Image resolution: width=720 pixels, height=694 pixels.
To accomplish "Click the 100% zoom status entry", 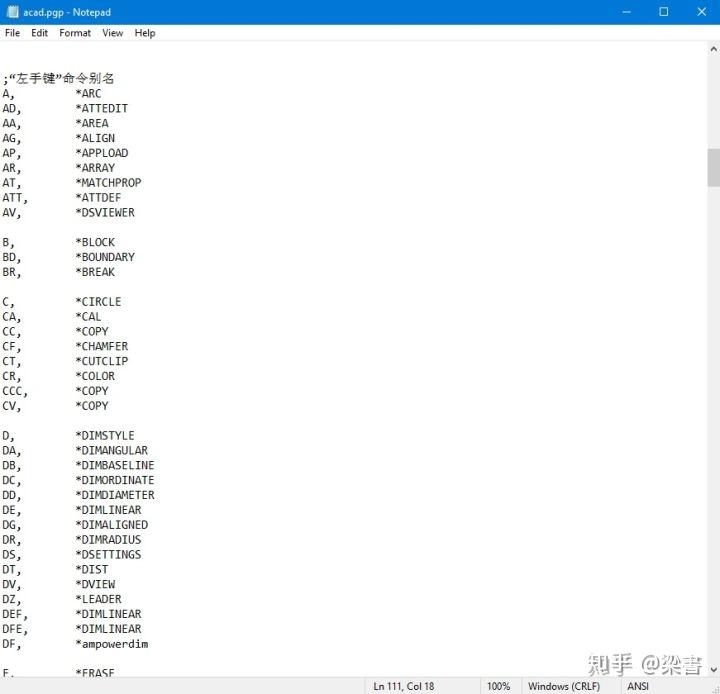I will coord(498,686).
